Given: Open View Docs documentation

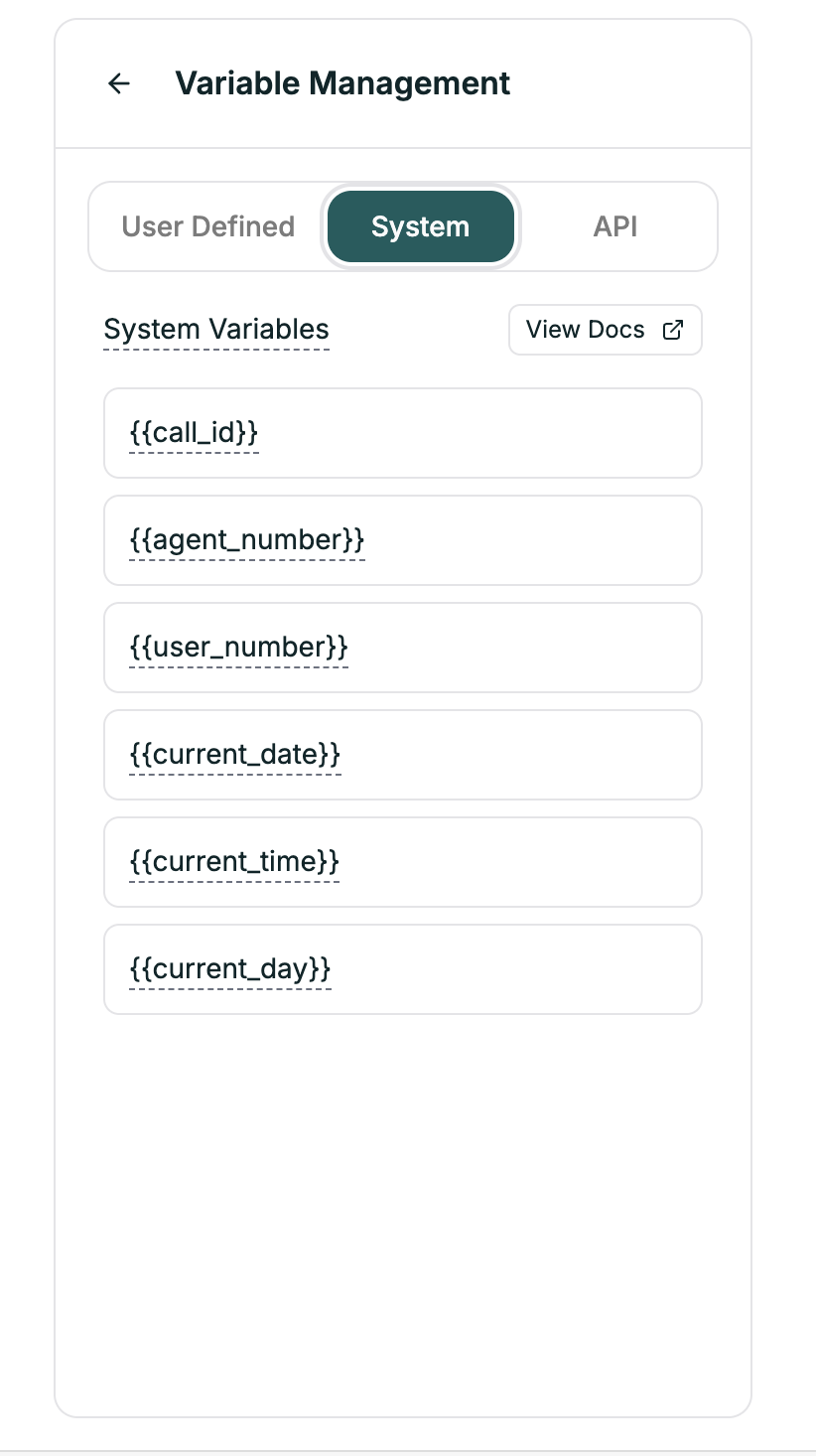Looking at the screenshot, I should click(605, 329).
